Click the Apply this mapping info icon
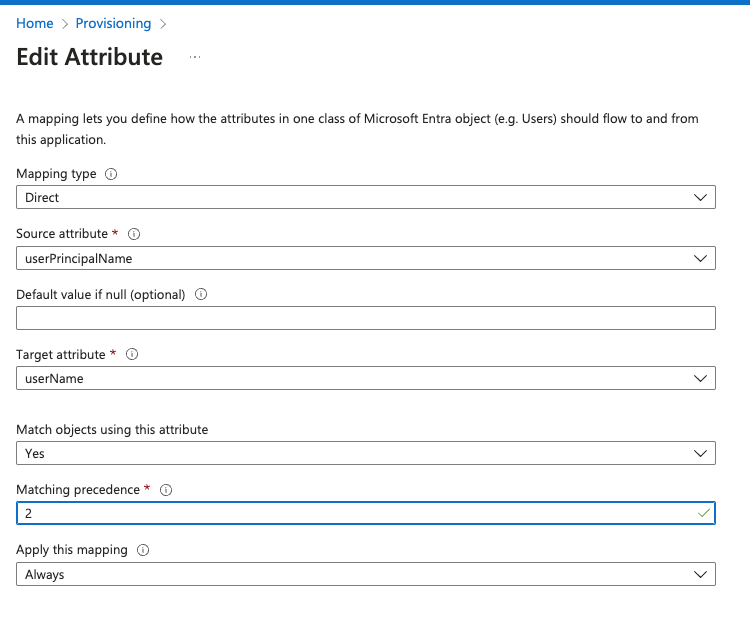750x637 pixels. [143, 550]
